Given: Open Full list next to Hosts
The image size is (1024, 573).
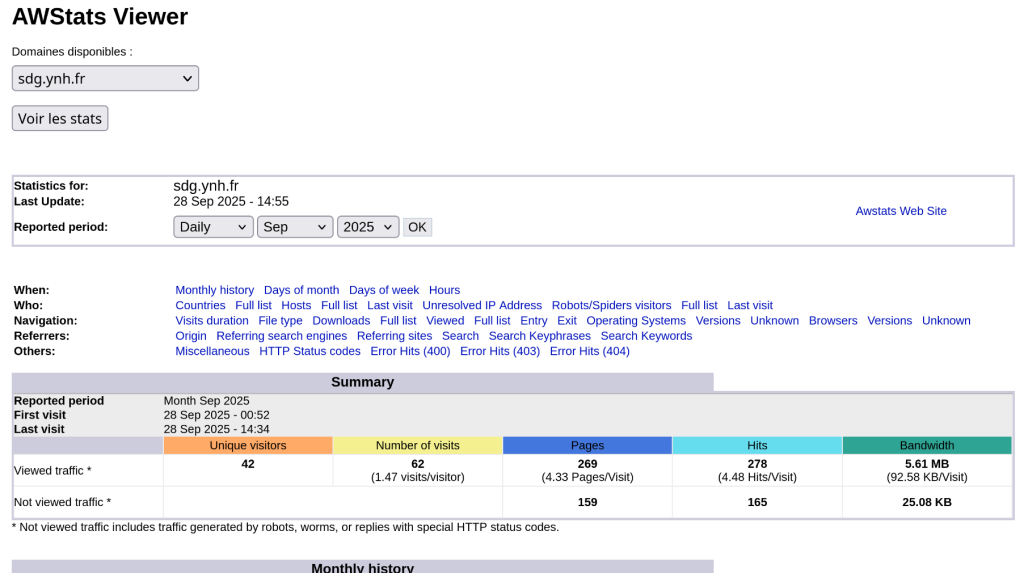Looking at the screenshot, I should coord(339,305).
